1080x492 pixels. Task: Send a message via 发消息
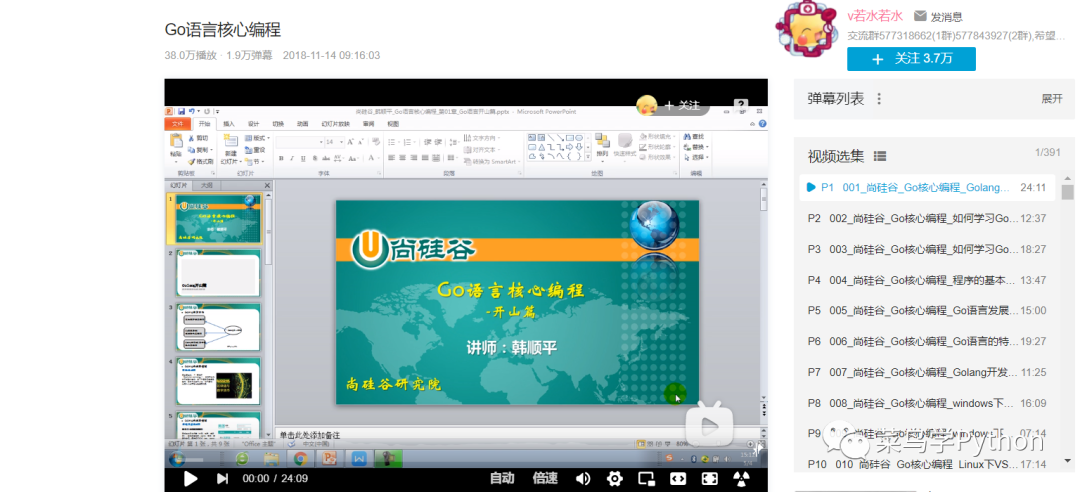pyautogui.click(x=938, y=17)
